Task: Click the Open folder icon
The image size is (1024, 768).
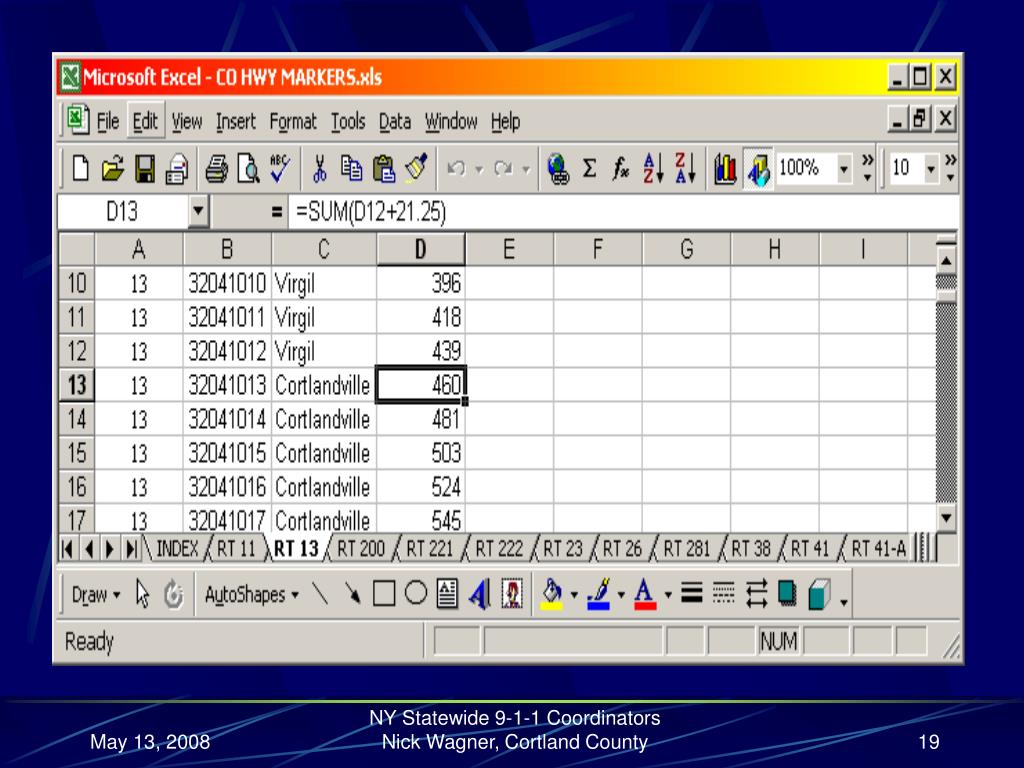Action: pyautogui.click(x=112, y=169)
